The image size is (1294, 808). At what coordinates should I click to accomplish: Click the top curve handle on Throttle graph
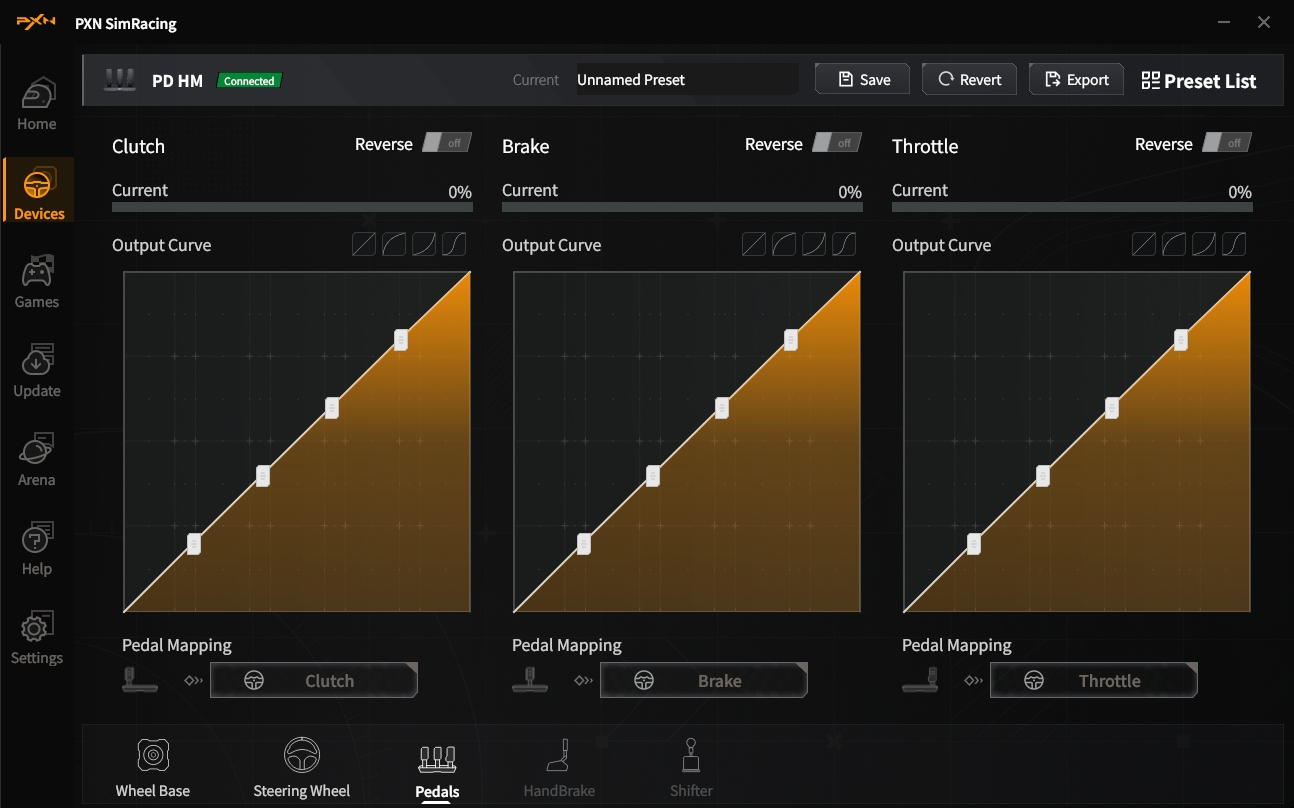(1181, 340)
